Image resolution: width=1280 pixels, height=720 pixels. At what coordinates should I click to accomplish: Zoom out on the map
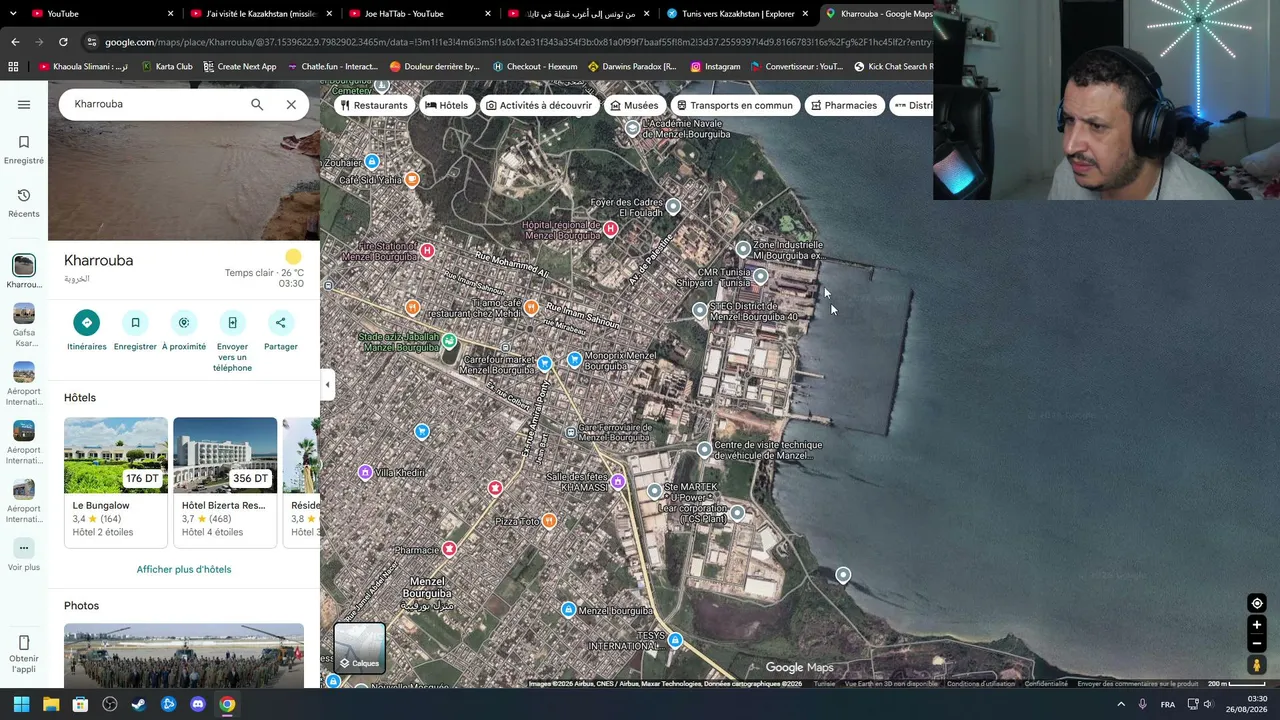point(1257,643)
